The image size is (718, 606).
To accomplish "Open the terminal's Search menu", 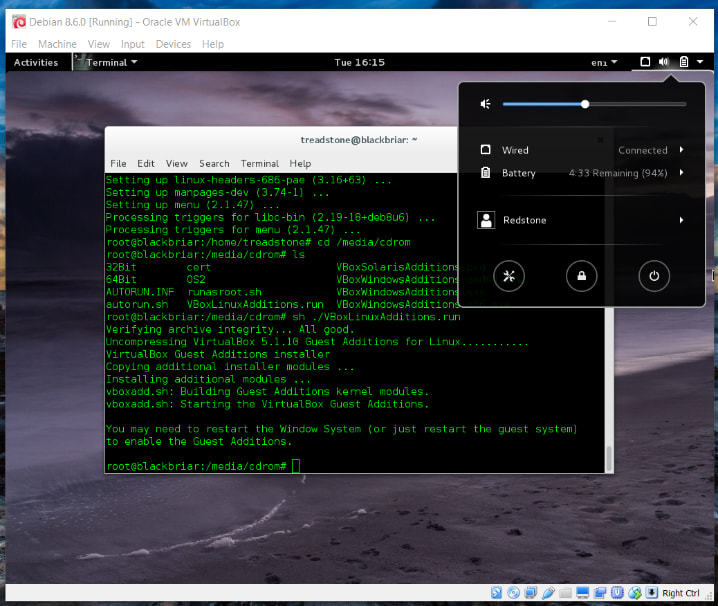I will tap(214, 164).
